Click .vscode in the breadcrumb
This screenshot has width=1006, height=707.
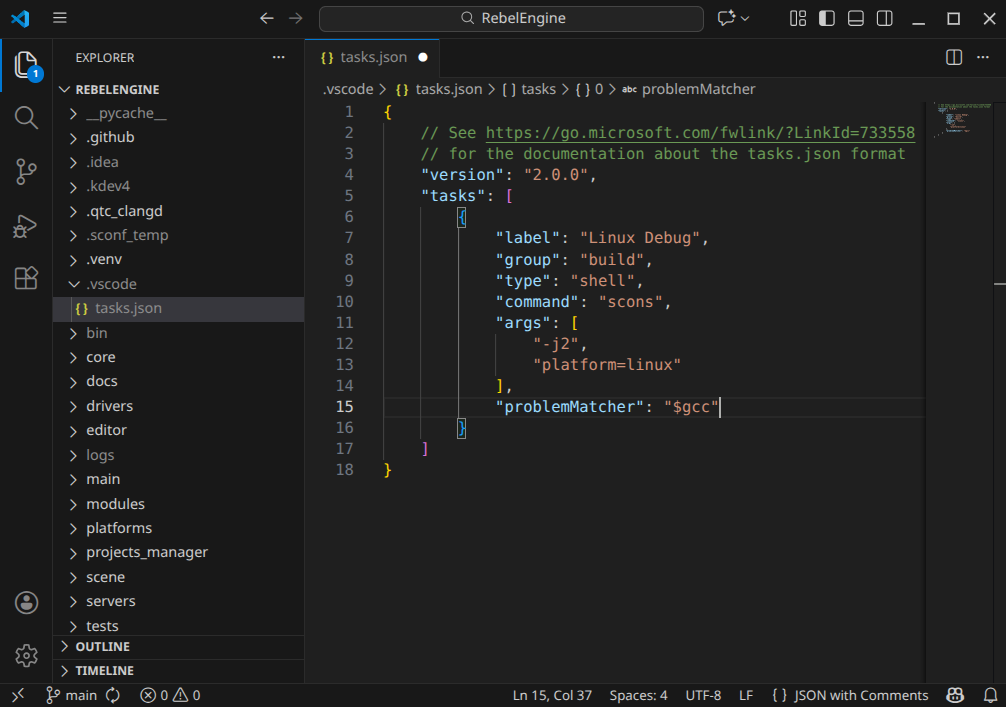348,89
